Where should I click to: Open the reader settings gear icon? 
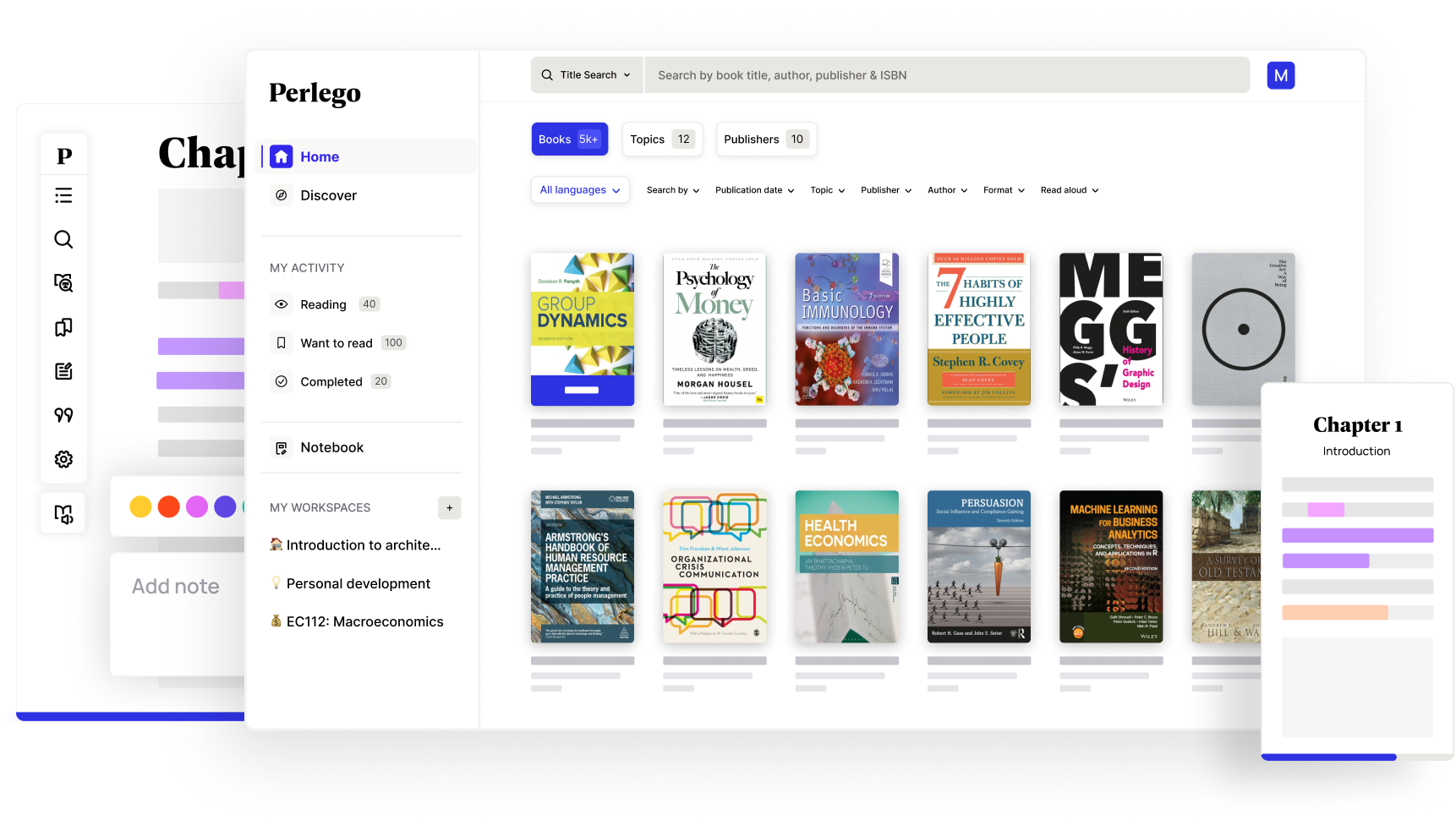click(x=63, y=459)
